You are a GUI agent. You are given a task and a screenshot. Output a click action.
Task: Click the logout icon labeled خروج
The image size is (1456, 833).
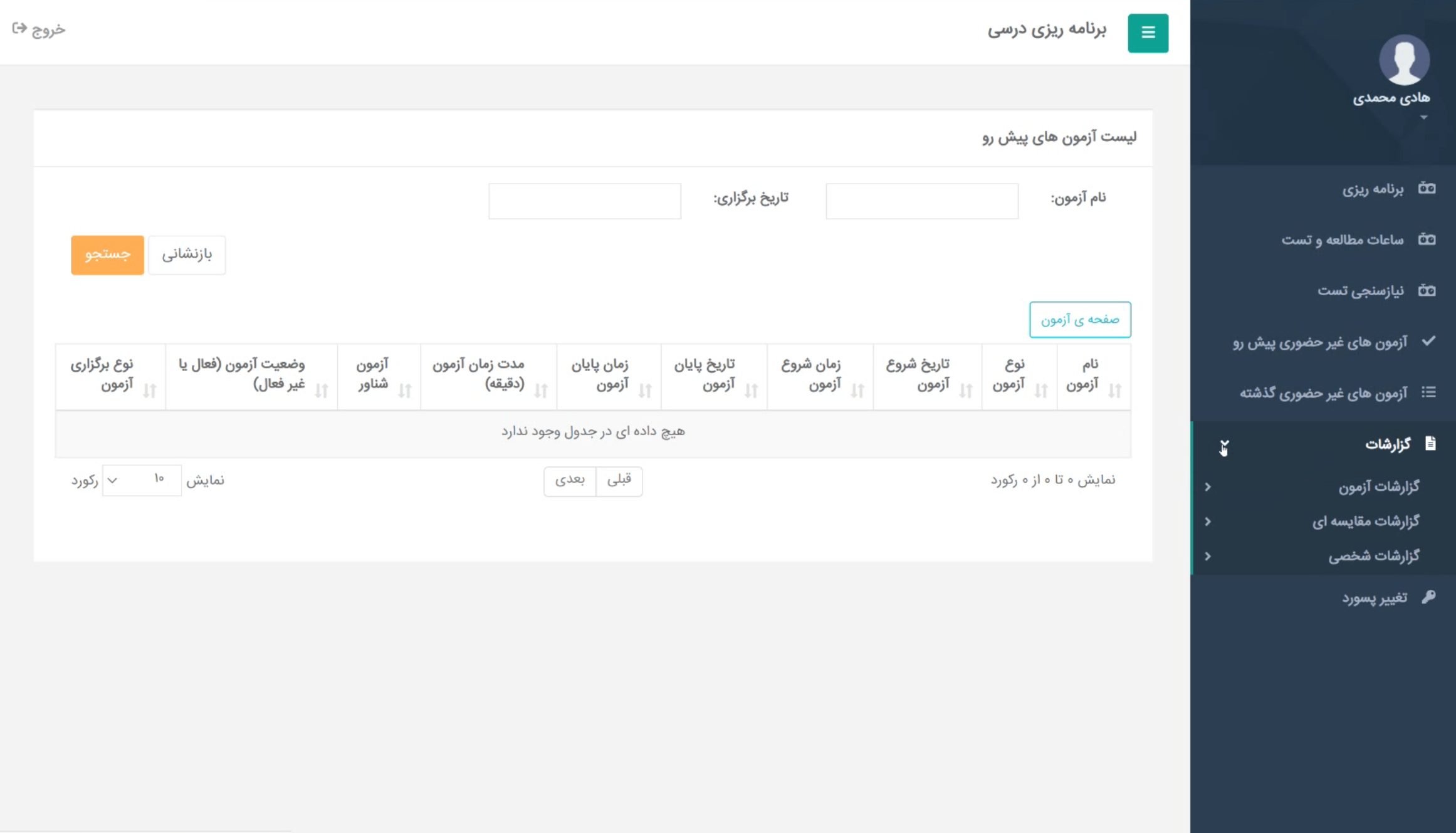pyautogui.click(x=20, y=28)
